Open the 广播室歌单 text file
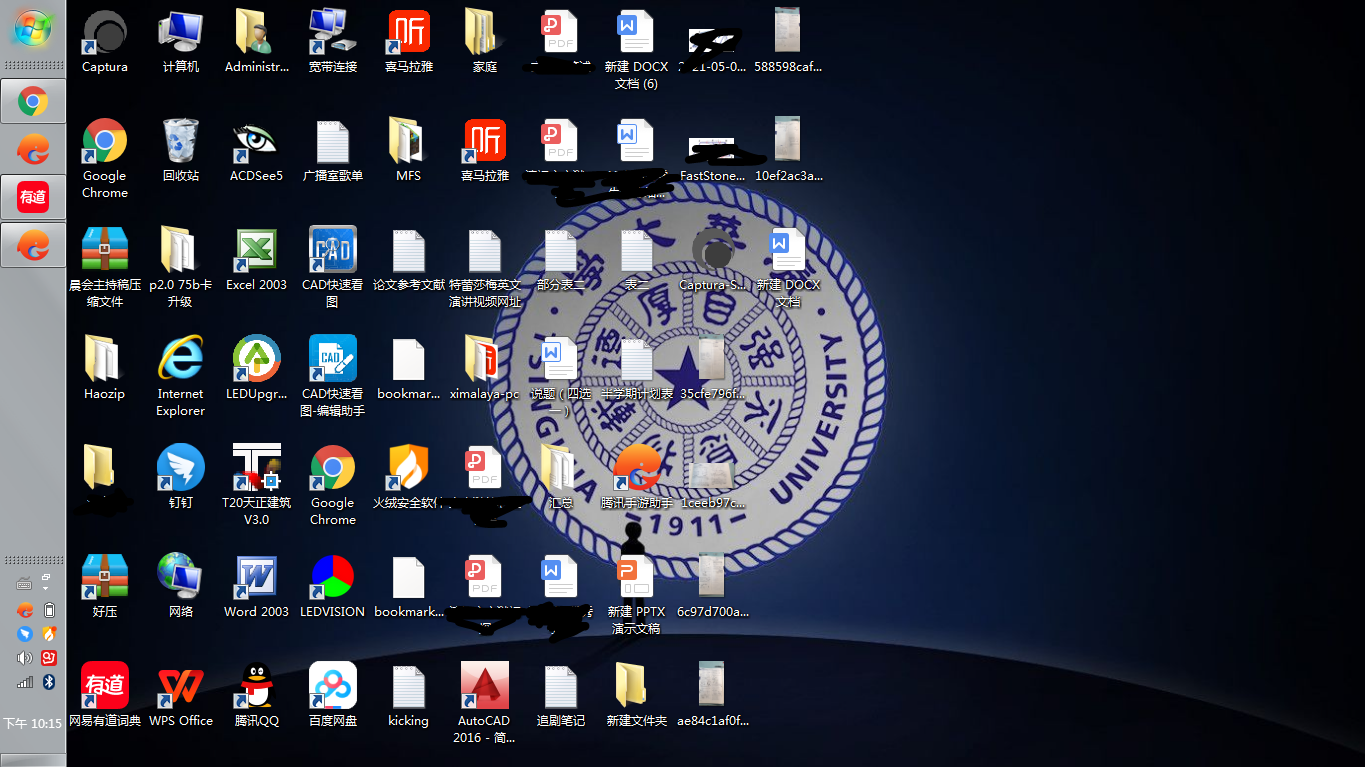Image resolution: width=1365 pixels, height=767 pixels. (333, 151)
